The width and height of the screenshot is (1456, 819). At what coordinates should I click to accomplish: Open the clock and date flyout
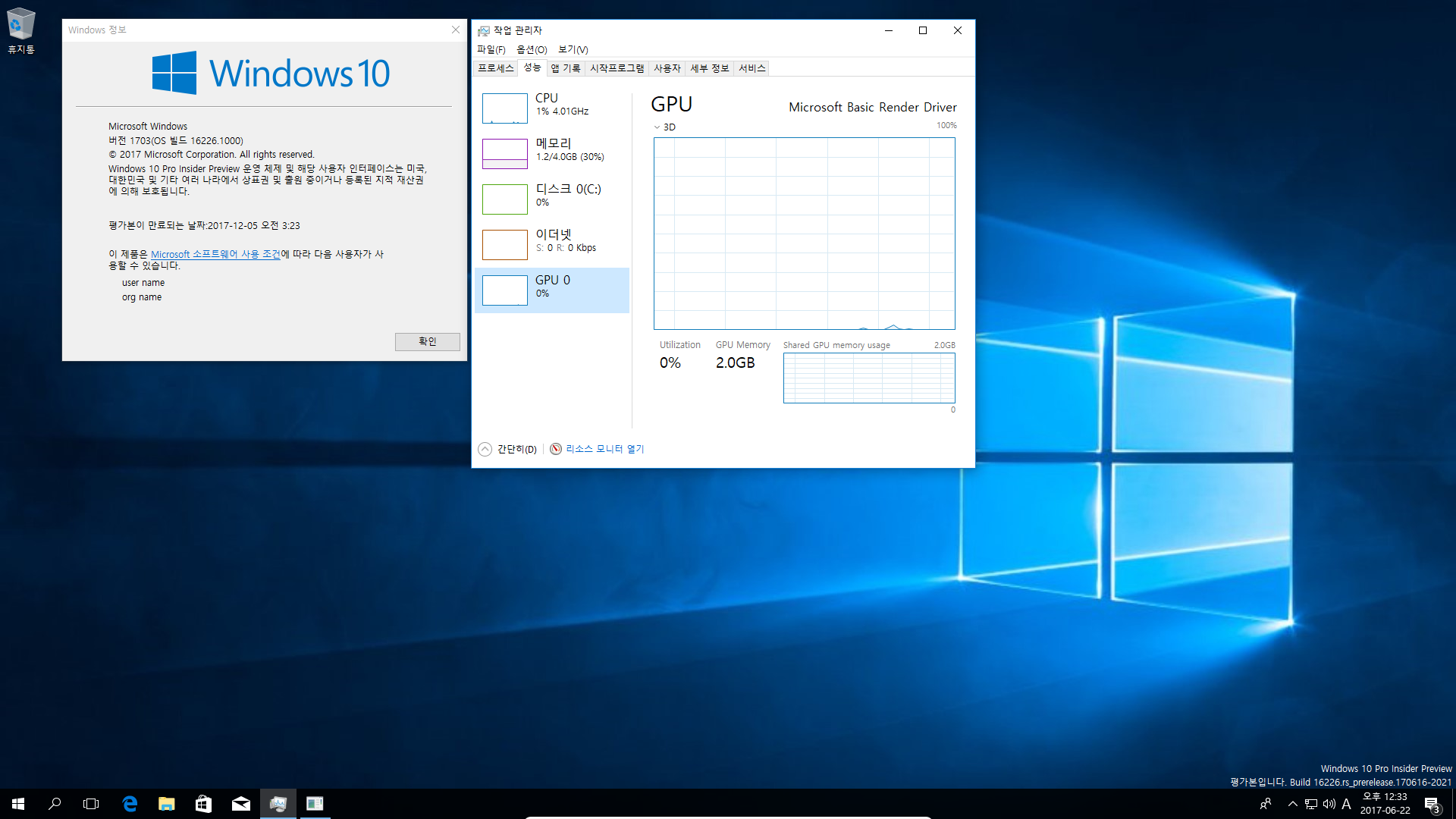[x=1385, y=804]
